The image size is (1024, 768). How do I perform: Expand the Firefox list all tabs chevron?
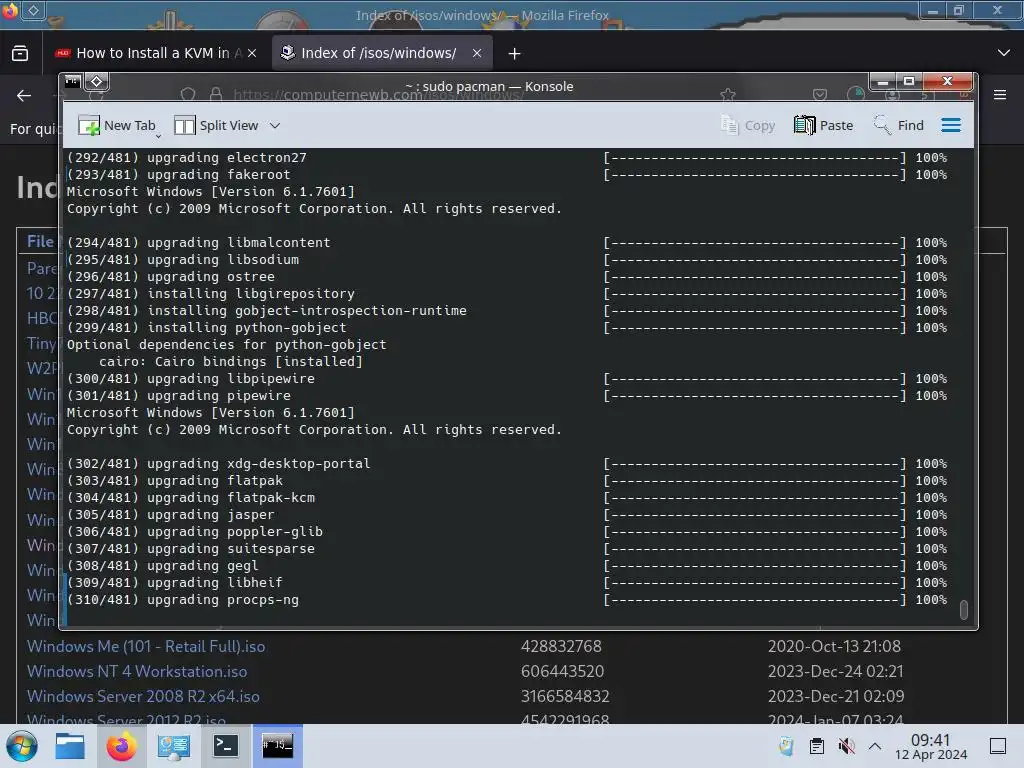1004,53
